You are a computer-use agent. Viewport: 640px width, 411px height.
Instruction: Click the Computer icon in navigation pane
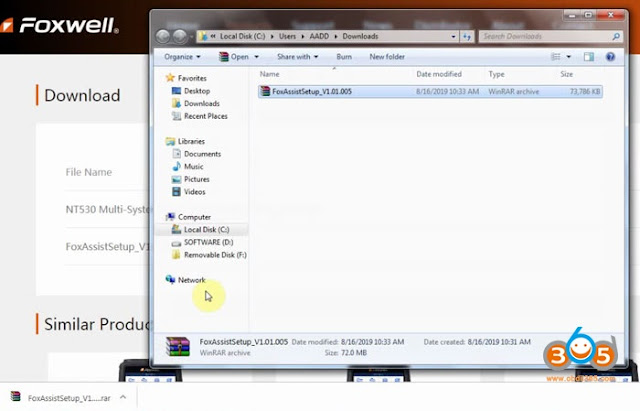coord(170,217)
